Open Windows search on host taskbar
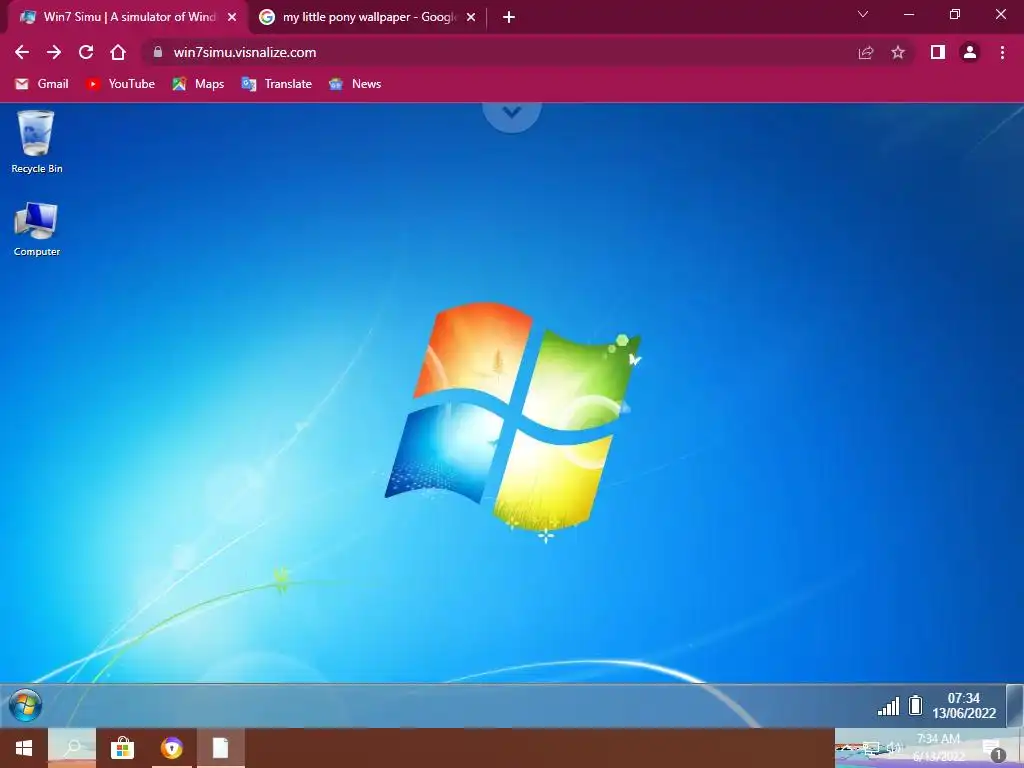This screenshot has height=768, width=1024. [x=72, y=748]
